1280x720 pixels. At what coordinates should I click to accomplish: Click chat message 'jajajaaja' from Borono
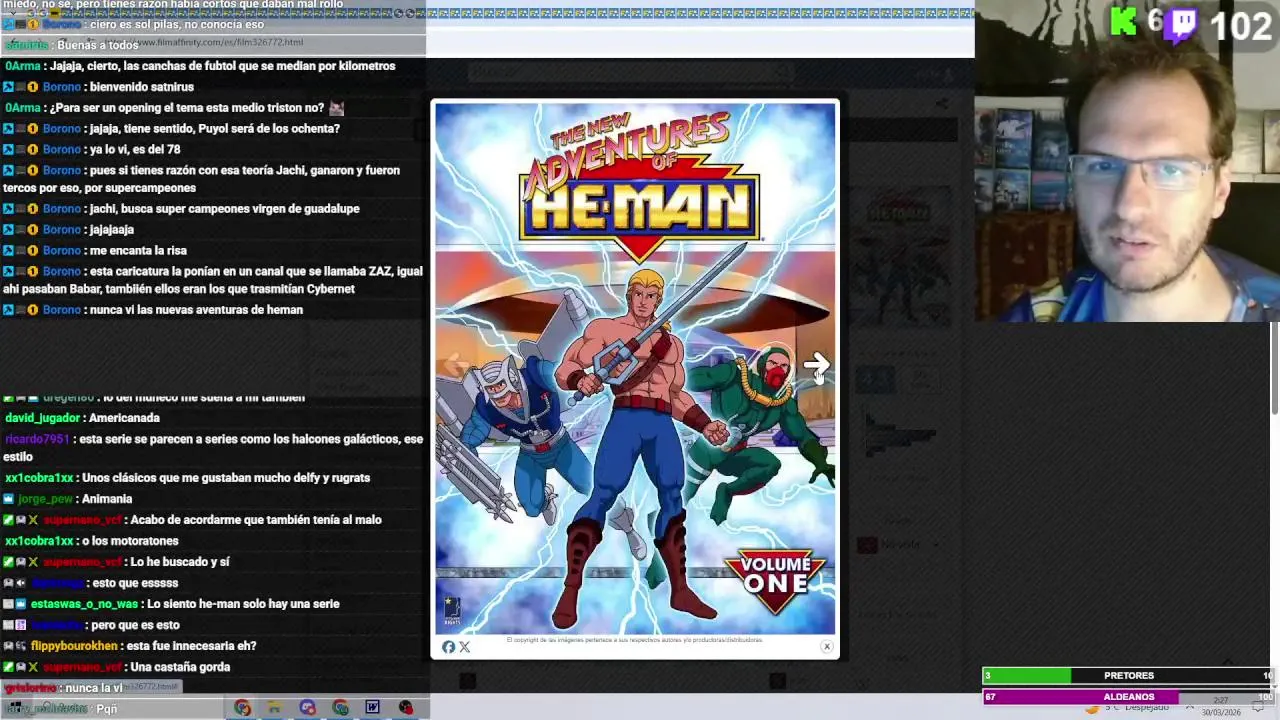[x=111, y=229]
